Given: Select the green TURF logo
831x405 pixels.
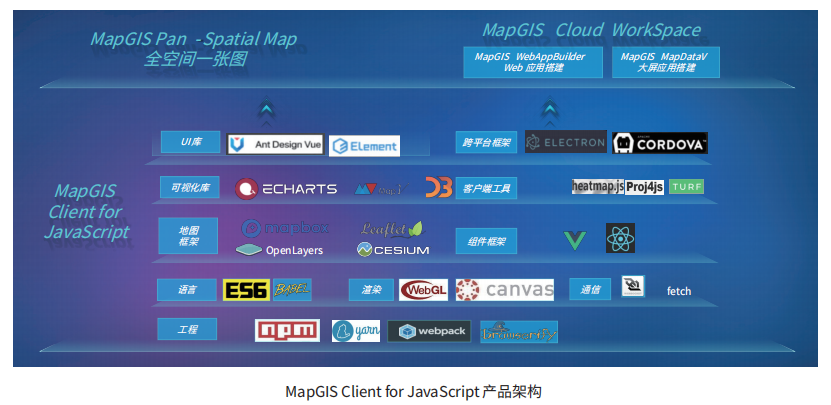Looking at the screenshot, I should [x=686, y=187].
